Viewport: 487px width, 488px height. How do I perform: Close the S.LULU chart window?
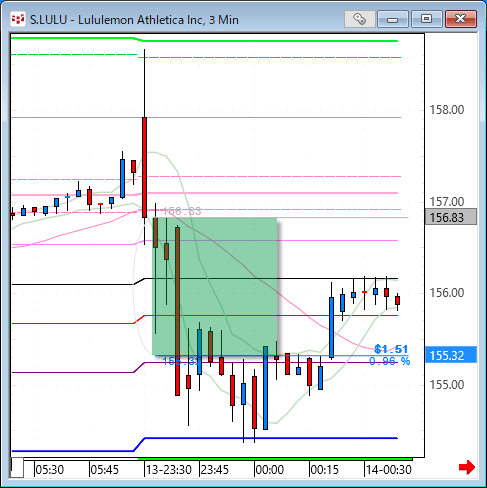tap(461, 19)
